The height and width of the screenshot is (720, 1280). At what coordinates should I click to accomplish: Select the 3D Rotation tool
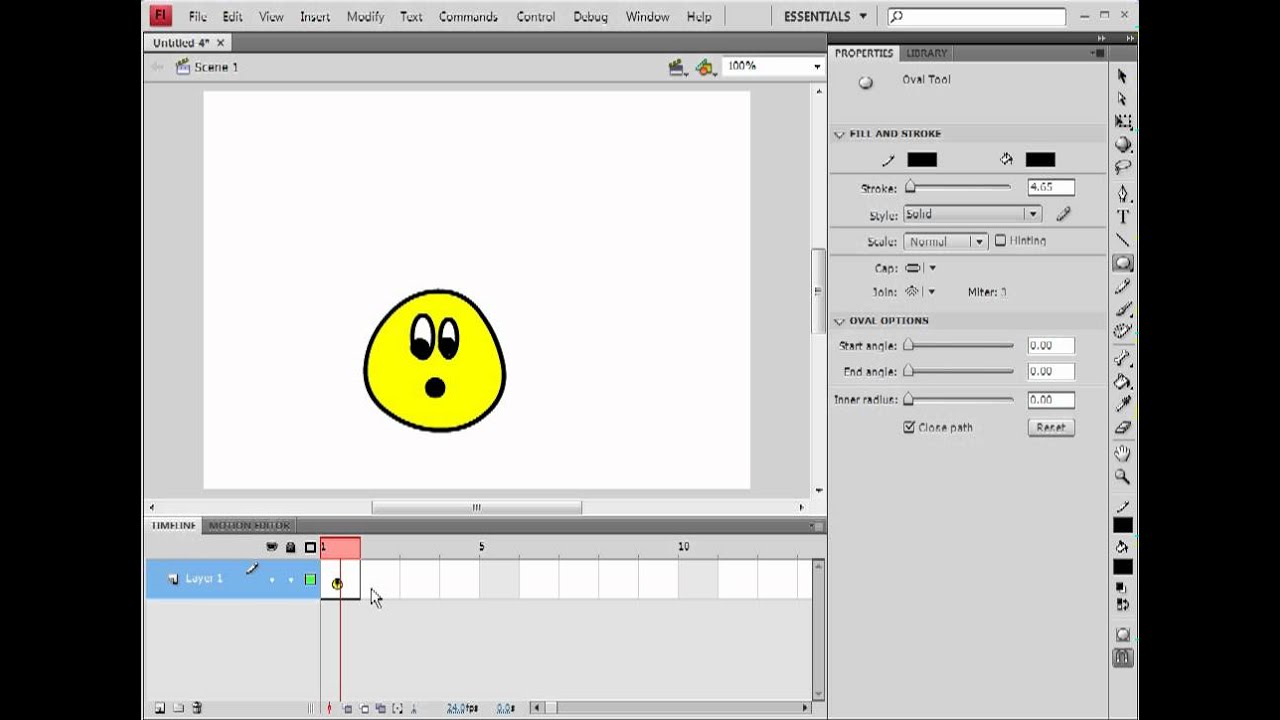[x=1122, y=145]
